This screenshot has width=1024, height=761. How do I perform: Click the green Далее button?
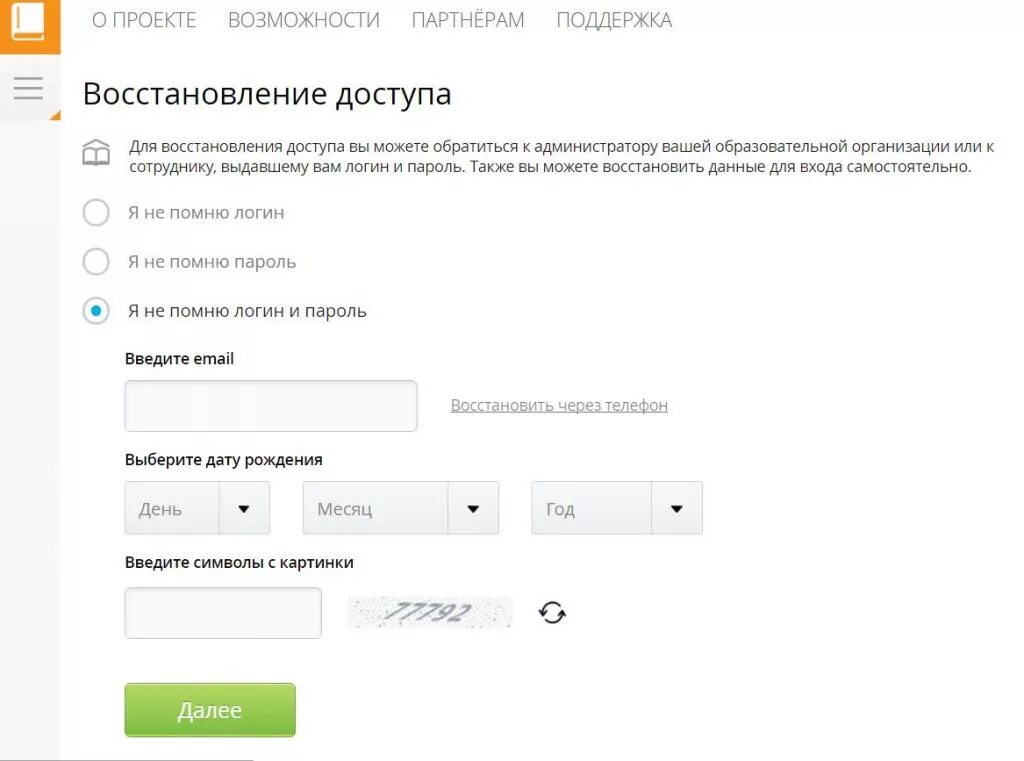coord(210,710)
